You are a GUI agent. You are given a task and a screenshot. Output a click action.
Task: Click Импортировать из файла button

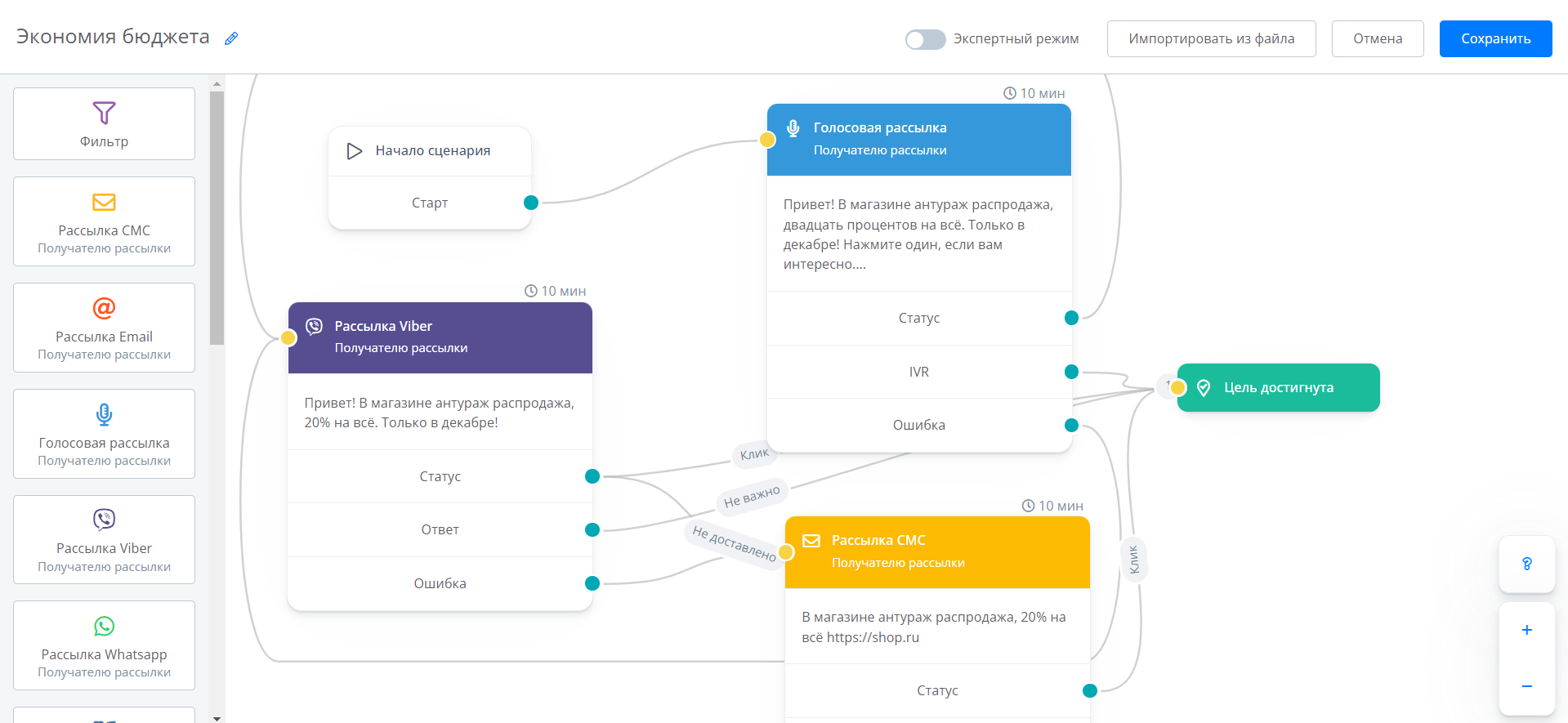click(1211, 38)
